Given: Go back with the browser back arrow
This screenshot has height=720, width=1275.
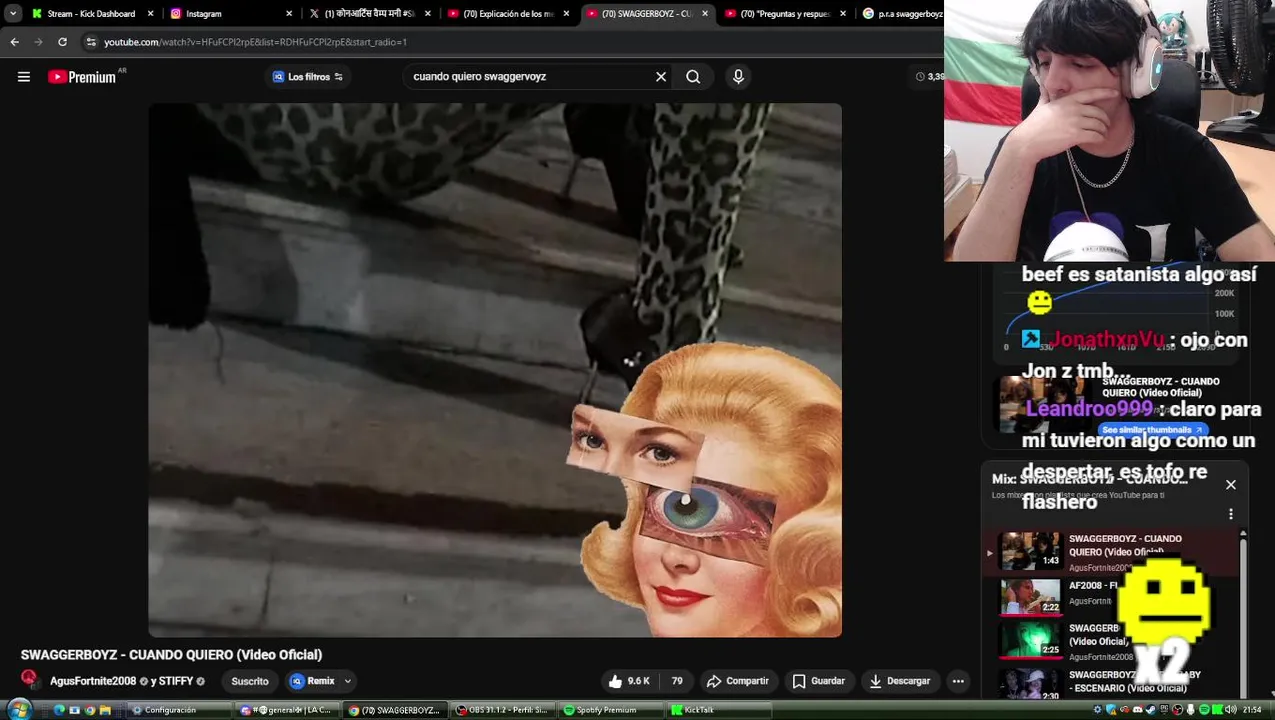Looking at the screenshot, I should point(14,42).
